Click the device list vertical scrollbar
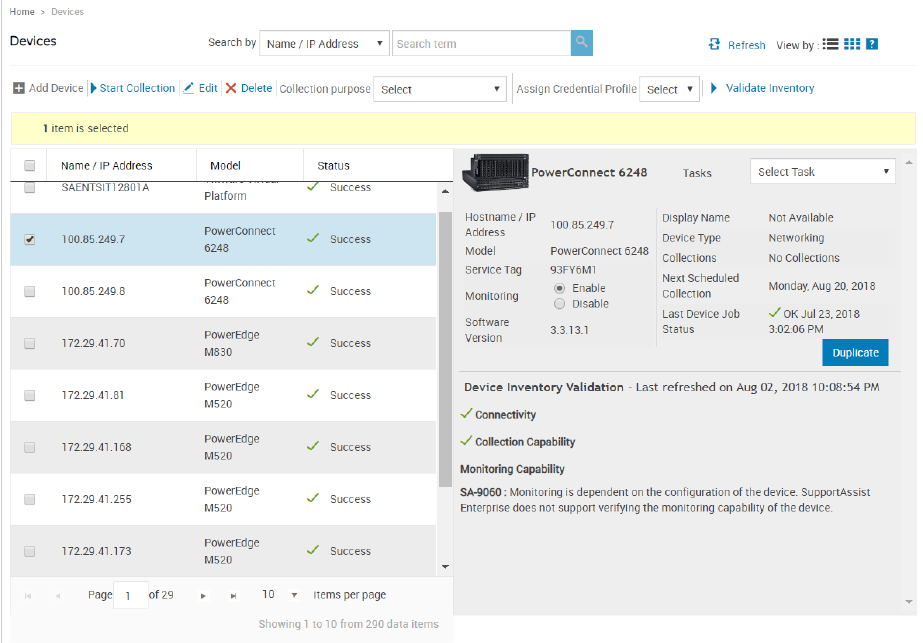This screenshot has height=643, width=923. [445, 349]
